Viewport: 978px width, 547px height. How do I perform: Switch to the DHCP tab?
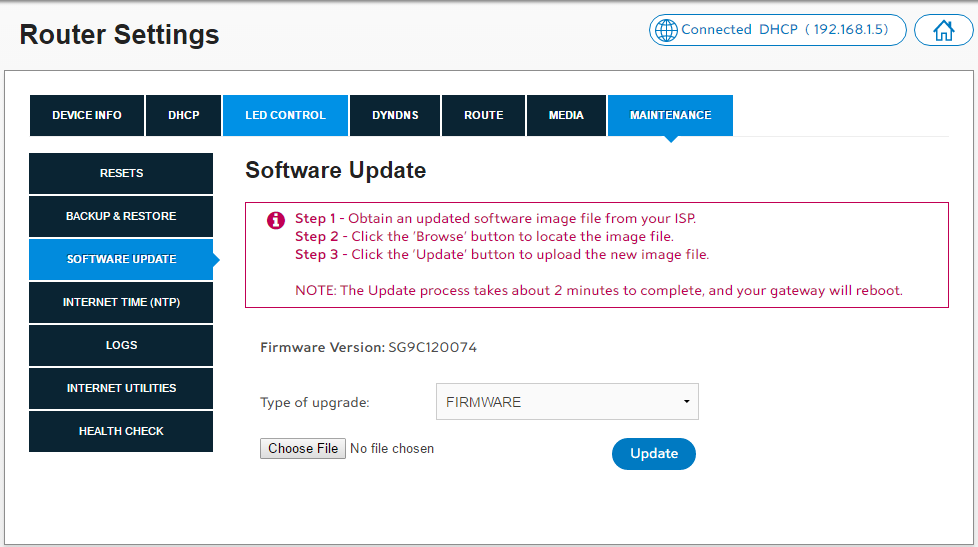(x=184, y=116)
